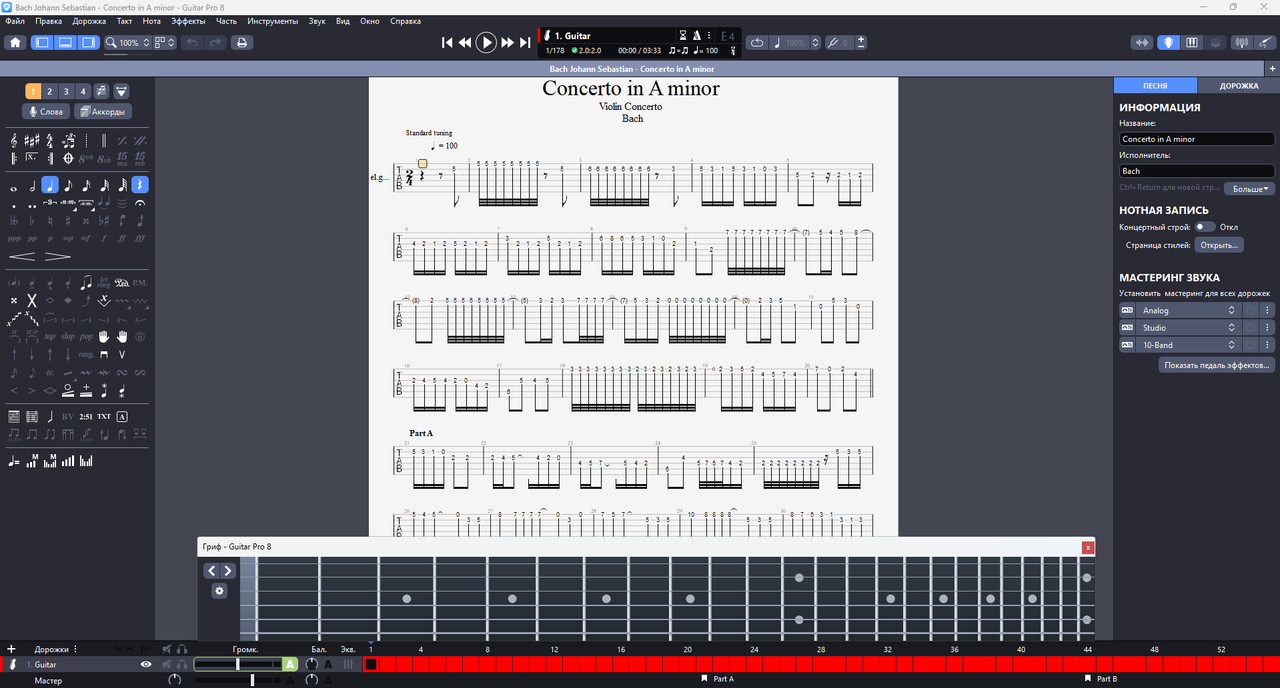Select the eighth note duration
Screen dimensions: 1280x688
coord(68,185)
